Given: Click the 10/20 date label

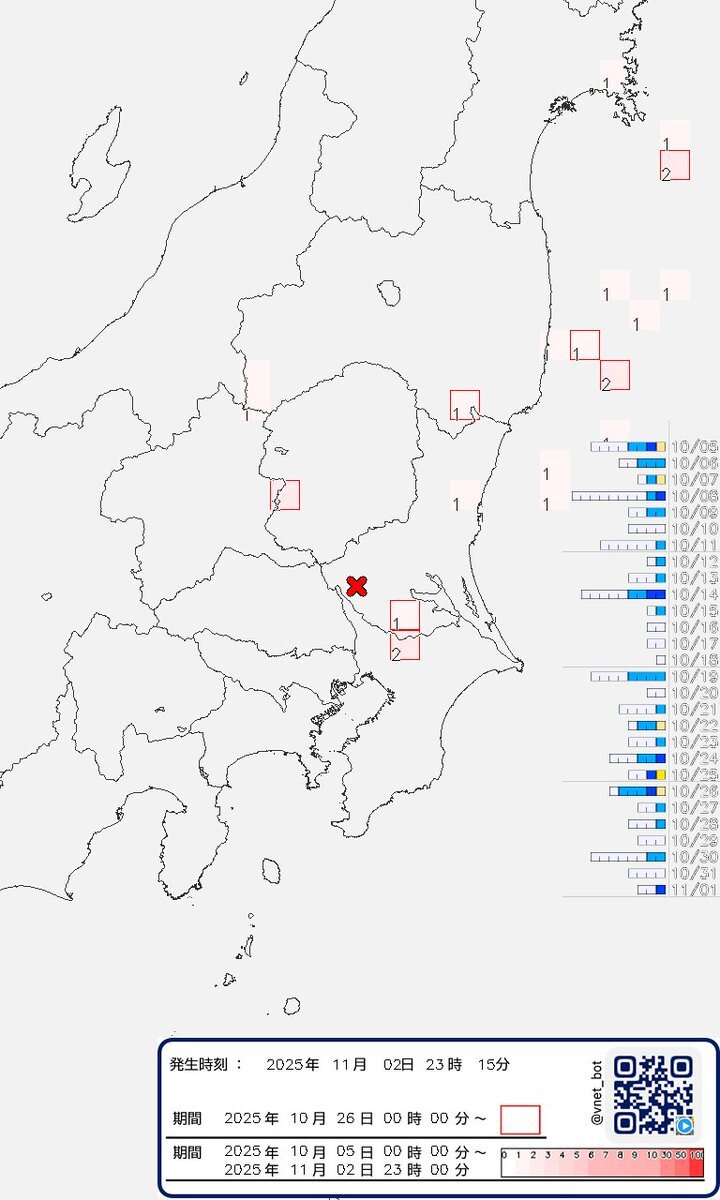Looking at the screenshot, I should pos(694,692).
